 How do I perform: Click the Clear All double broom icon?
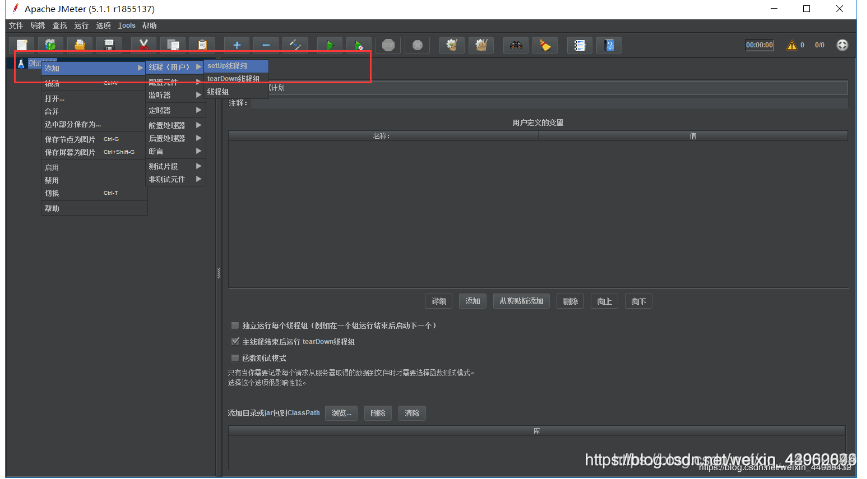pos(481,45)
